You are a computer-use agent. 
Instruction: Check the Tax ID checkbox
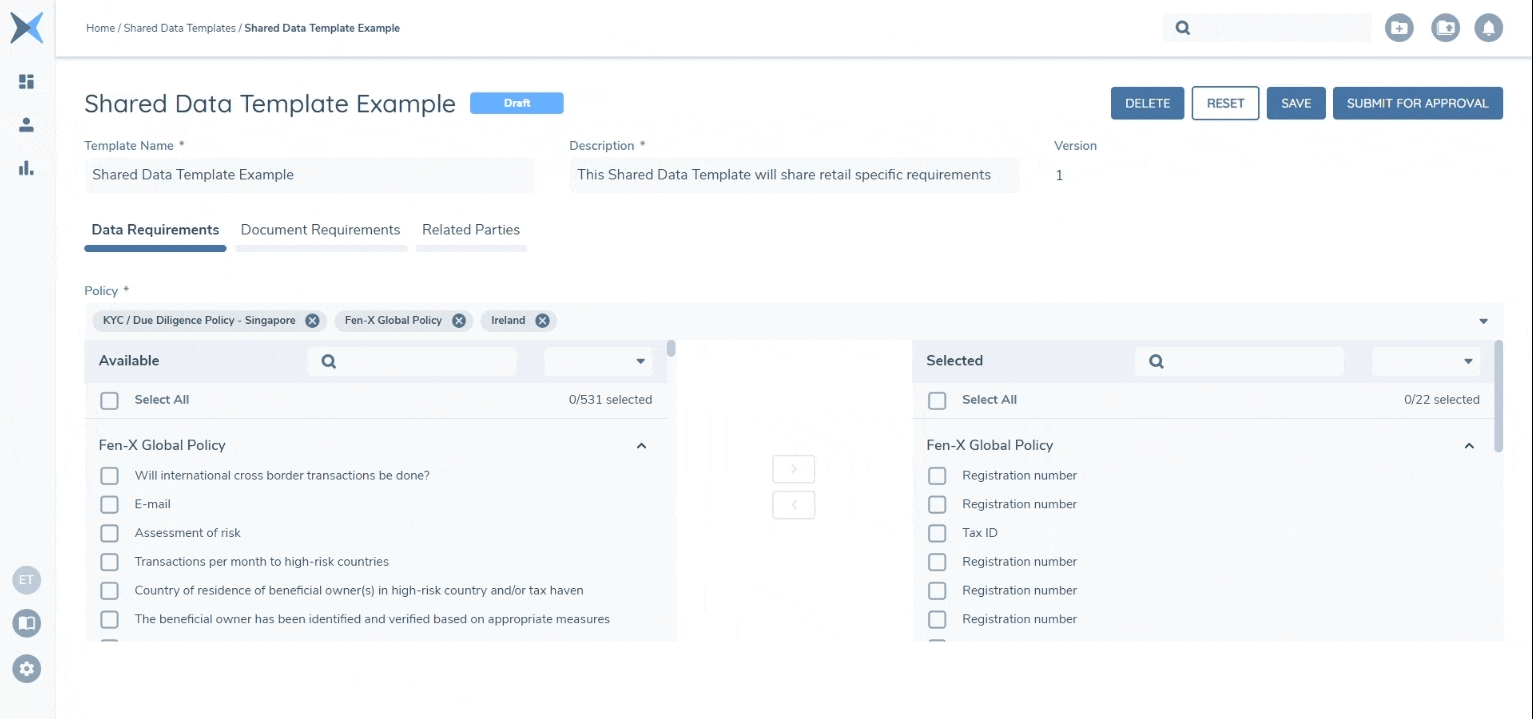pyautogui.click(x=937, y=533)
